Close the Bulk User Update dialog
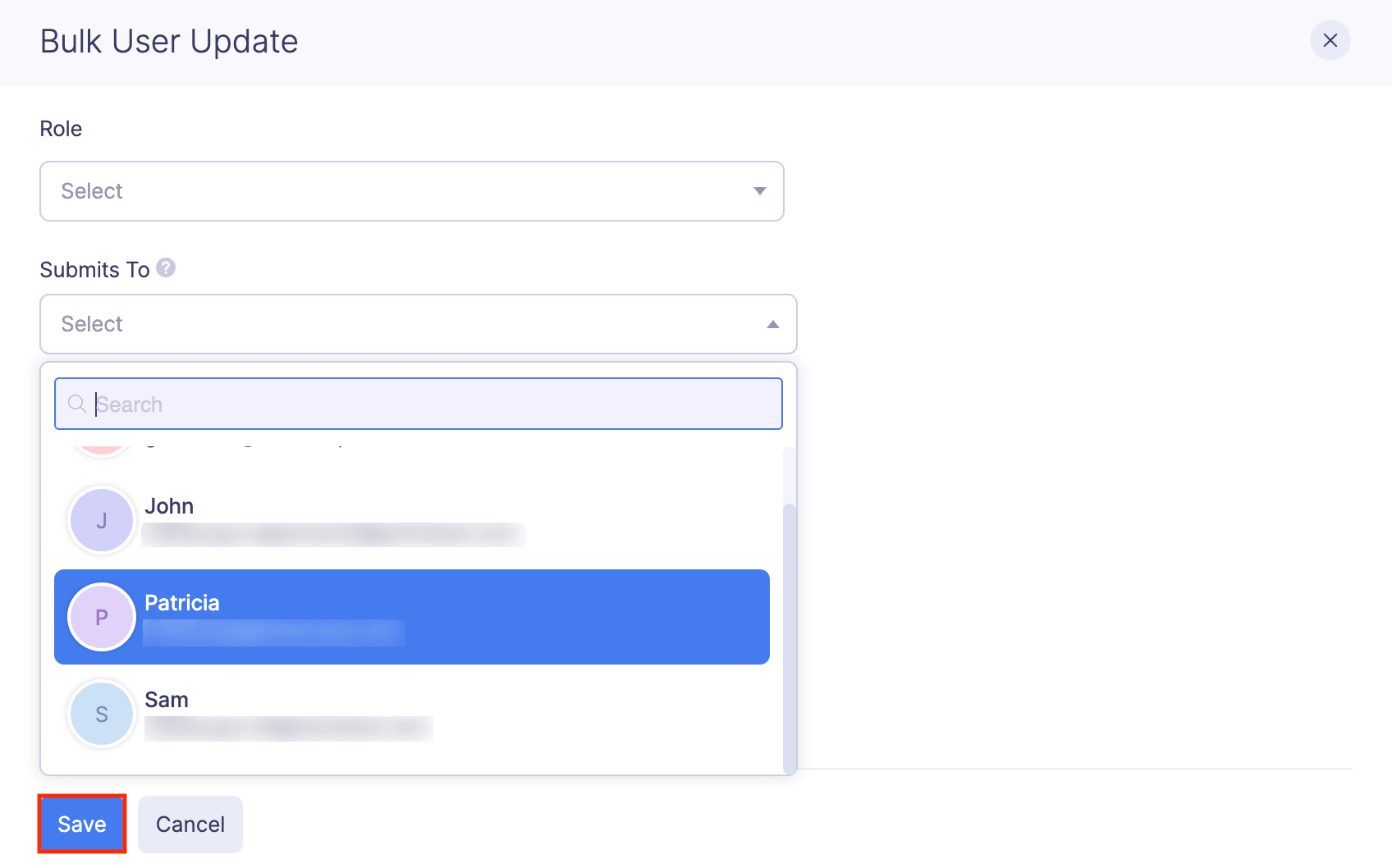This screenshot has width=1392, height=868. 1330,40
